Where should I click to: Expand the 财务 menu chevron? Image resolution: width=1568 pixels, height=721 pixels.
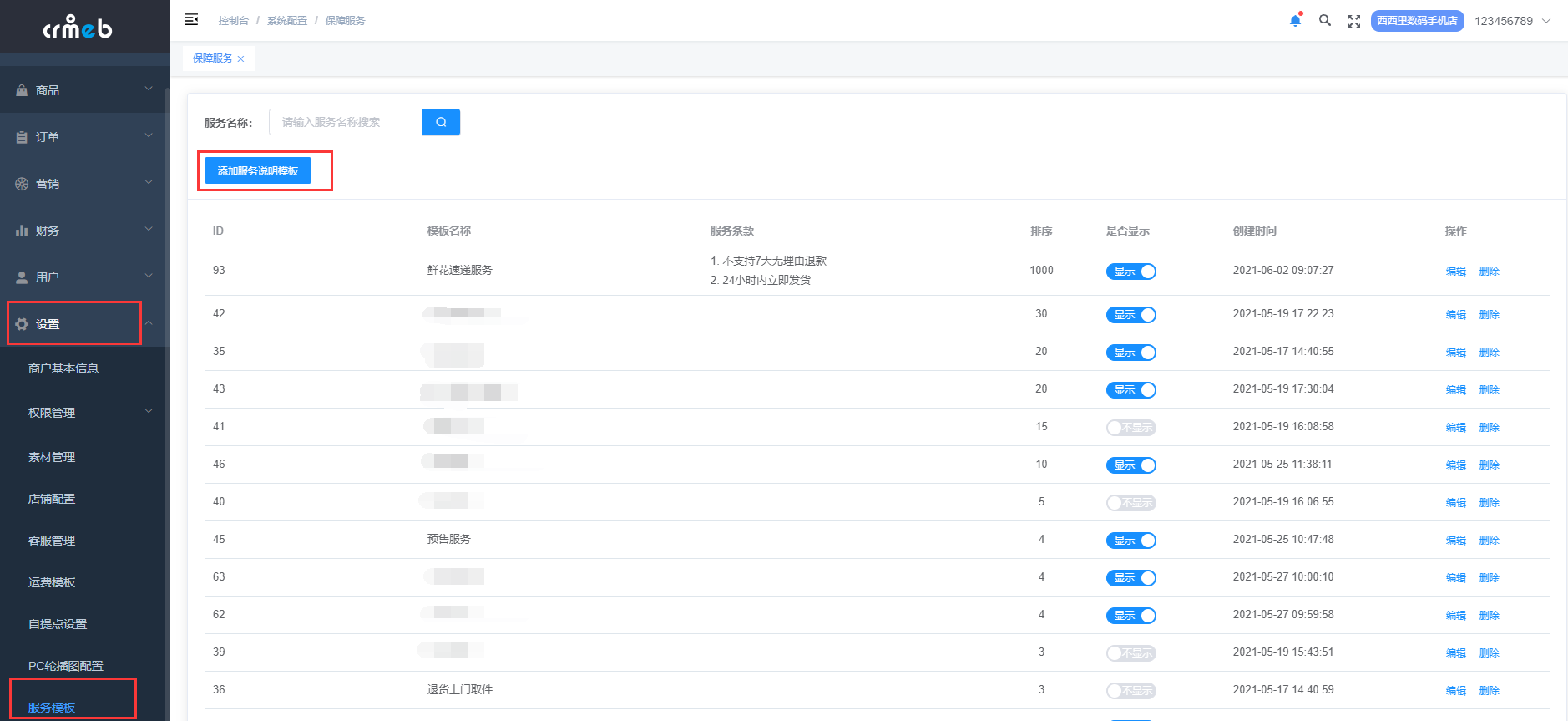coord(149,229)
